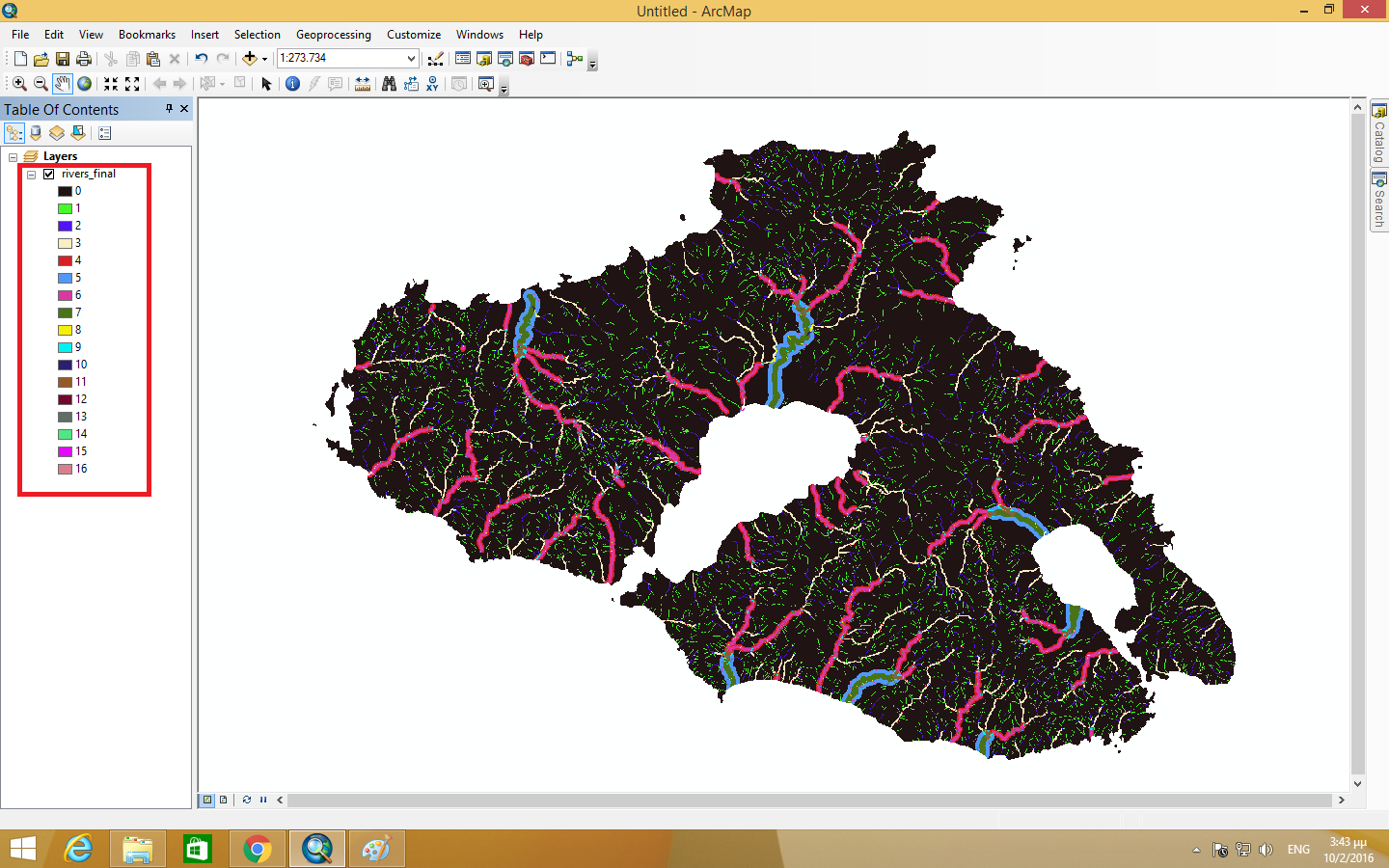Expand the Catalog side tab

click(1379, 133)
